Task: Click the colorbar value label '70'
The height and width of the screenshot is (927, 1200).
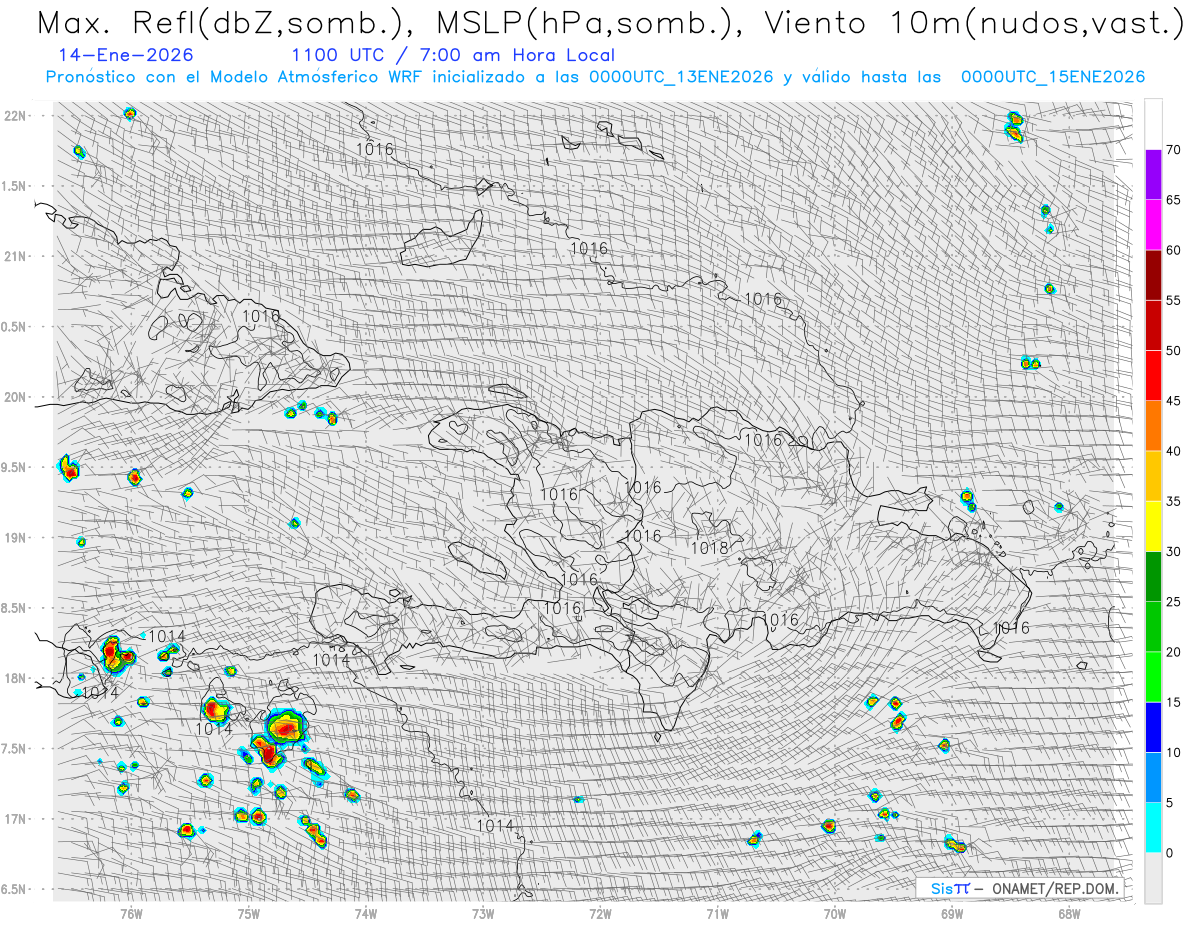Action: 1173,150
